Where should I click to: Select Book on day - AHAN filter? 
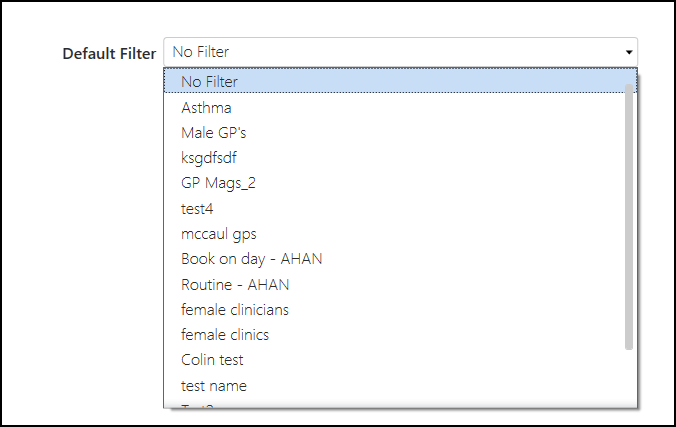pyautogui.click(x=251, y=259)
